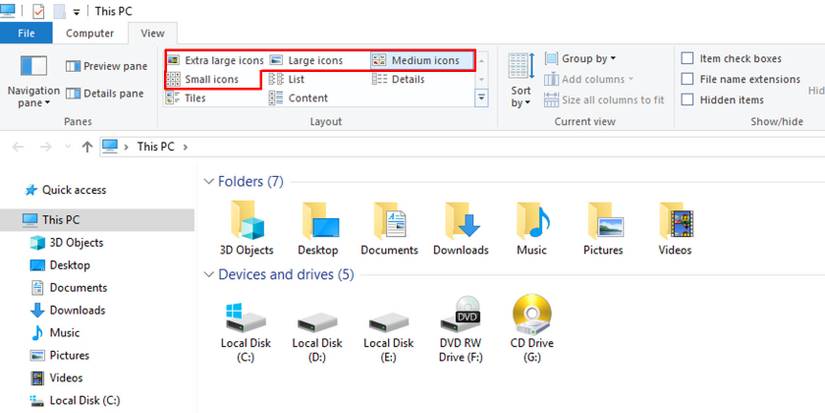Image resolution: width=825 pixels, height=413 pixels.
Task: Open the Add columns dropdown
Action: tap(589, 79)
